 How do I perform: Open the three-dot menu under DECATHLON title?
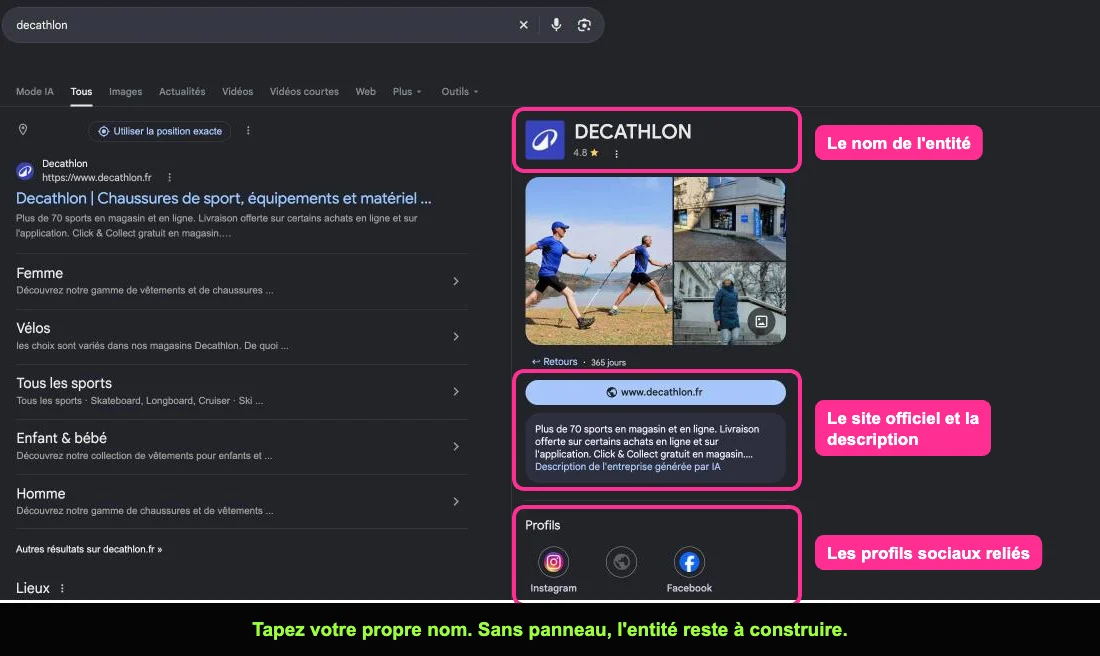tap(617, 154)
